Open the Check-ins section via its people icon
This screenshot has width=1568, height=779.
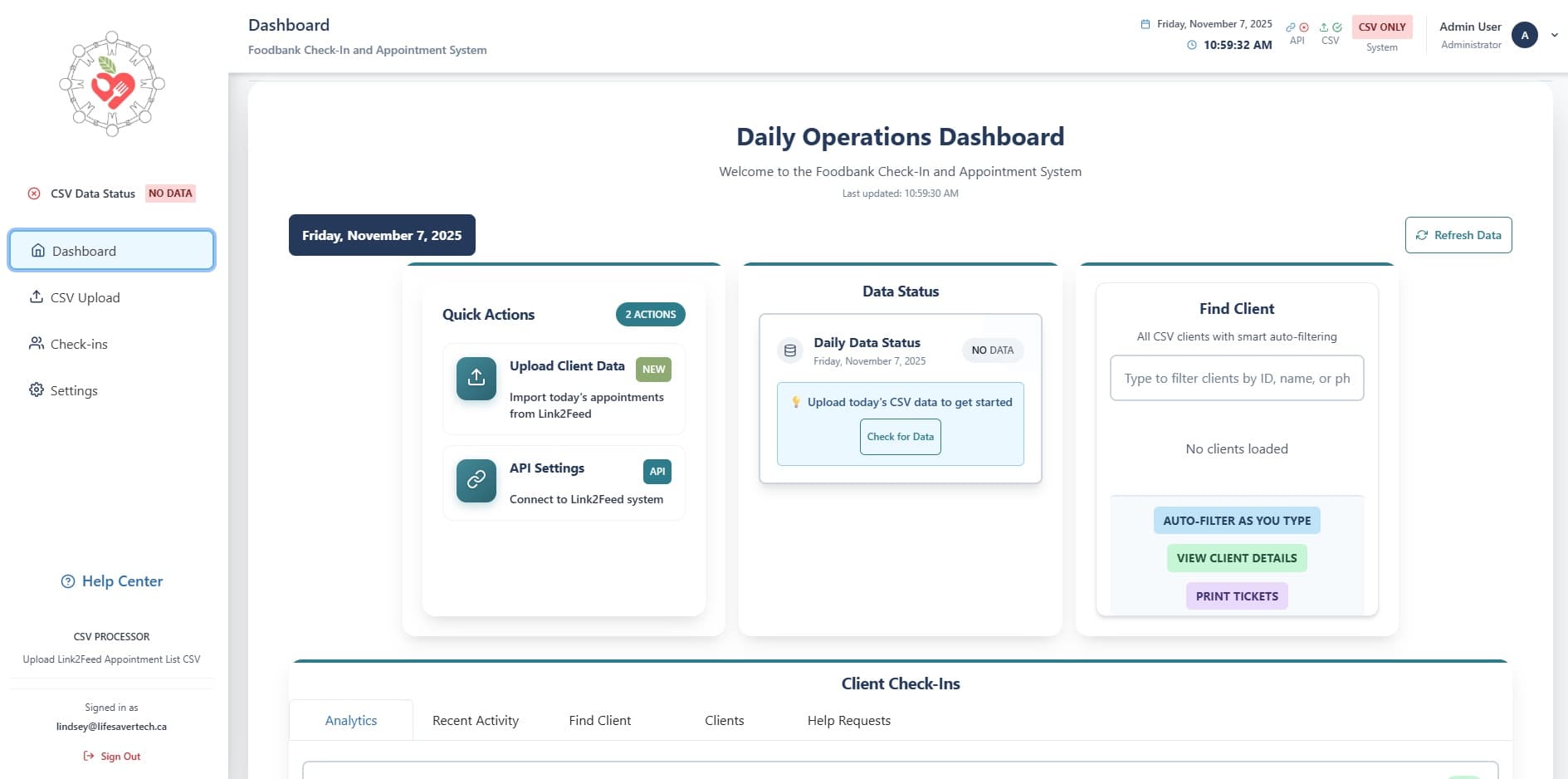[x=37, y=343]
